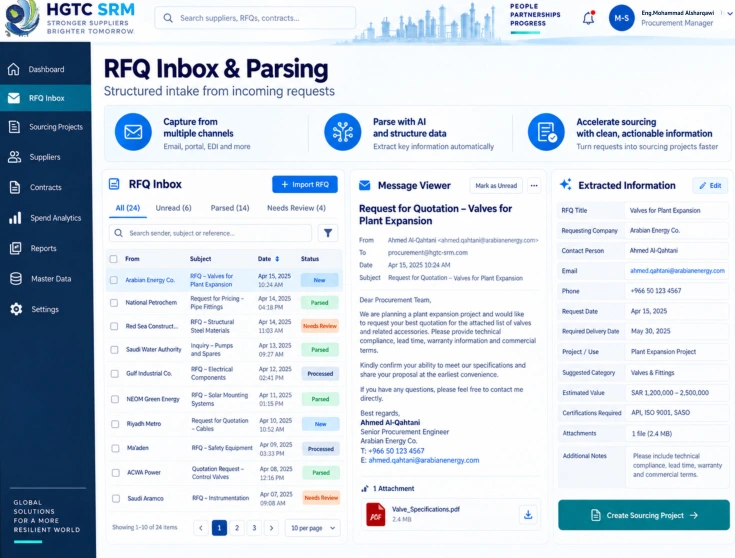Screen dimensions: 735x558
Task: Open the Dashboard home icon
Action: click(14, 69)
